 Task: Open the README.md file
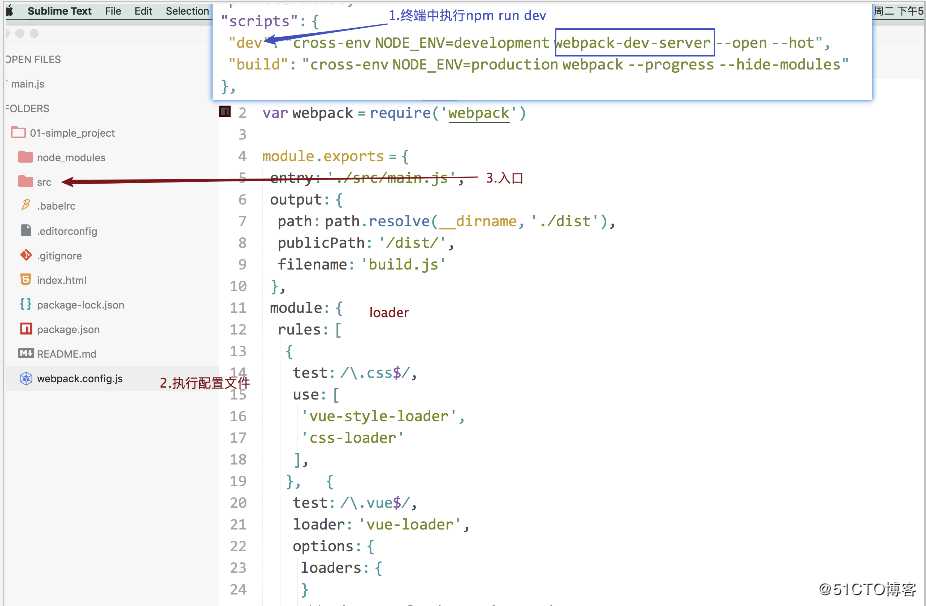click(66, 354)
